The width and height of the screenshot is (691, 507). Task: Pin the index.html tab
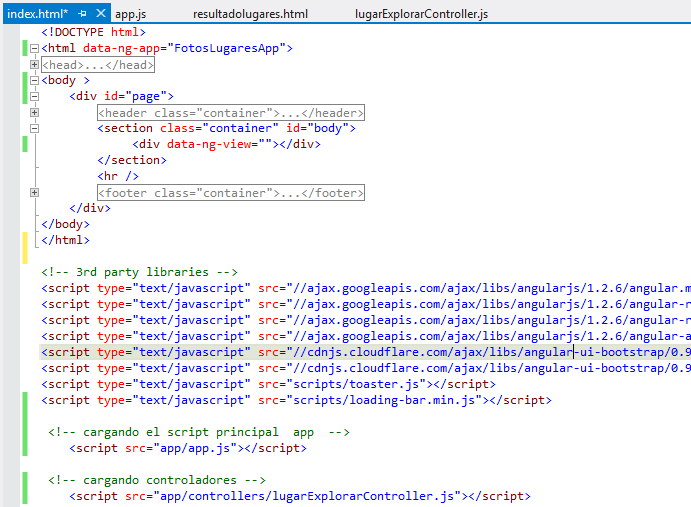coord(82,14)
